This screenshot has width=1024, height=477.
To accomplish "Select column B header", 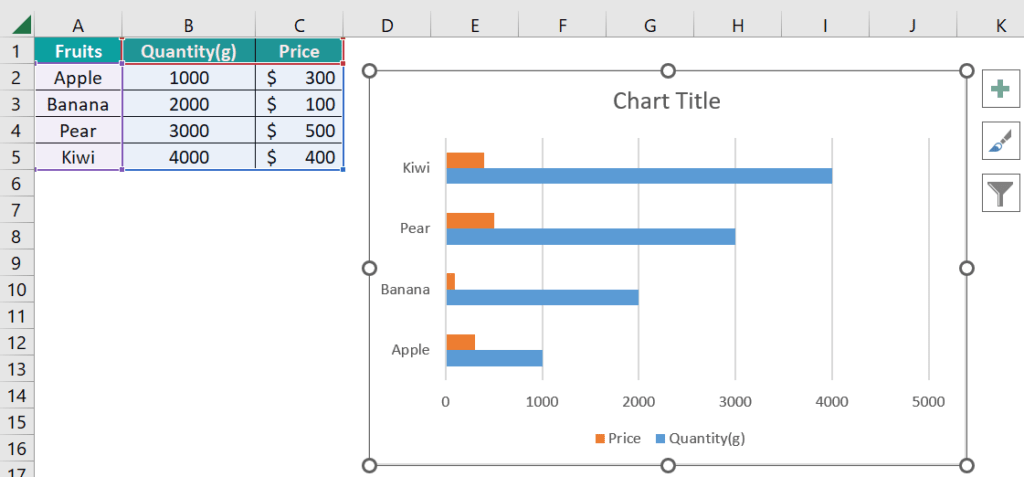I will 189,25.
